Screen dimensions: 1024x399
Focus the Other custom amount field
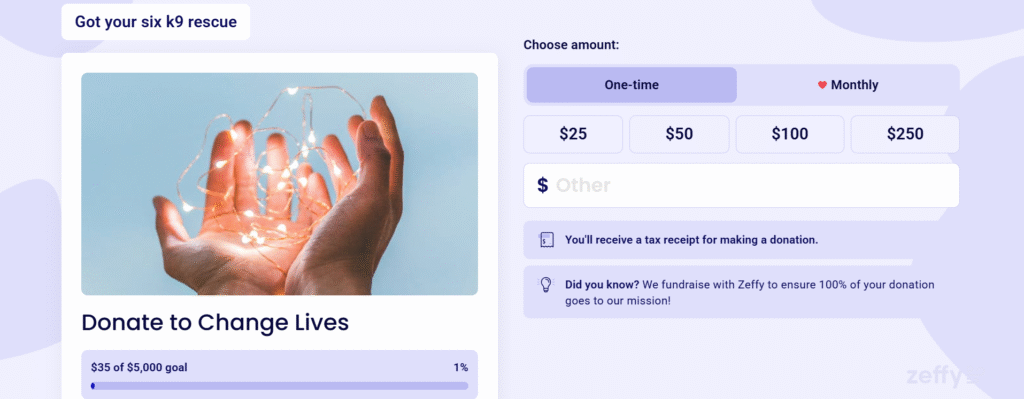click(741, 185)
